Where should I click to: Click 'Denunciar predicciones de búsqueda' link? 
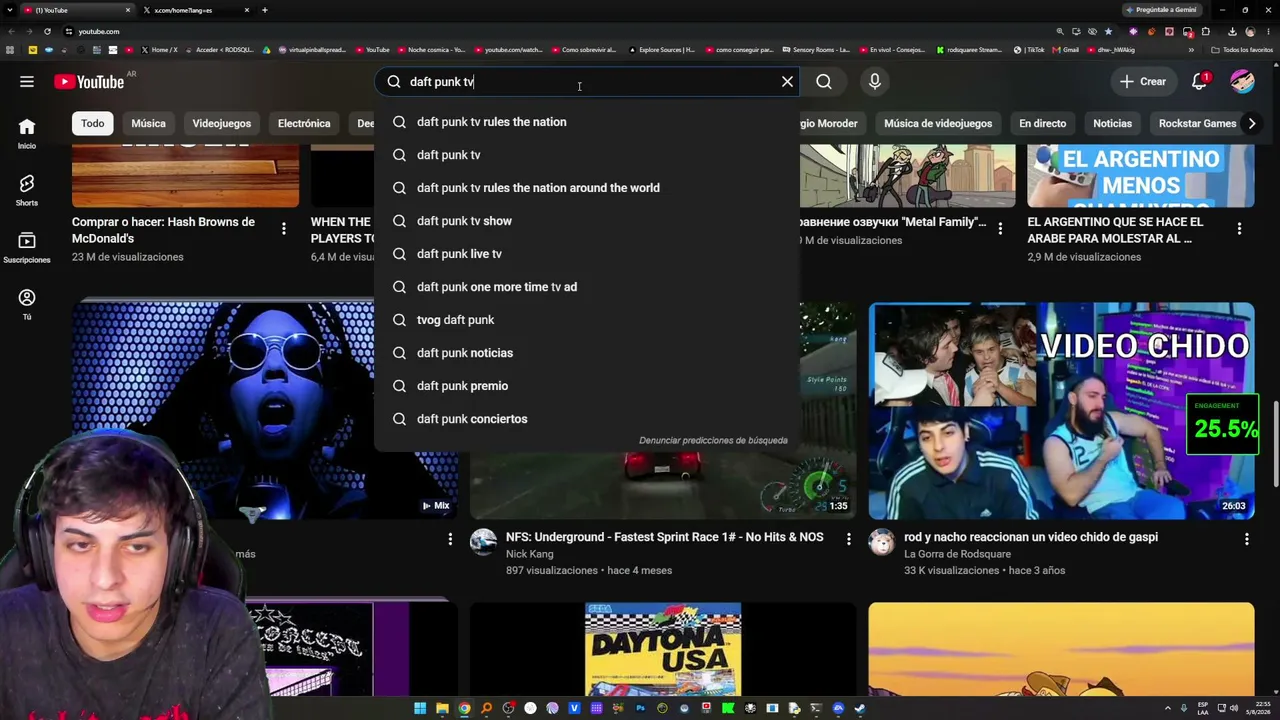tap(713, 440)
